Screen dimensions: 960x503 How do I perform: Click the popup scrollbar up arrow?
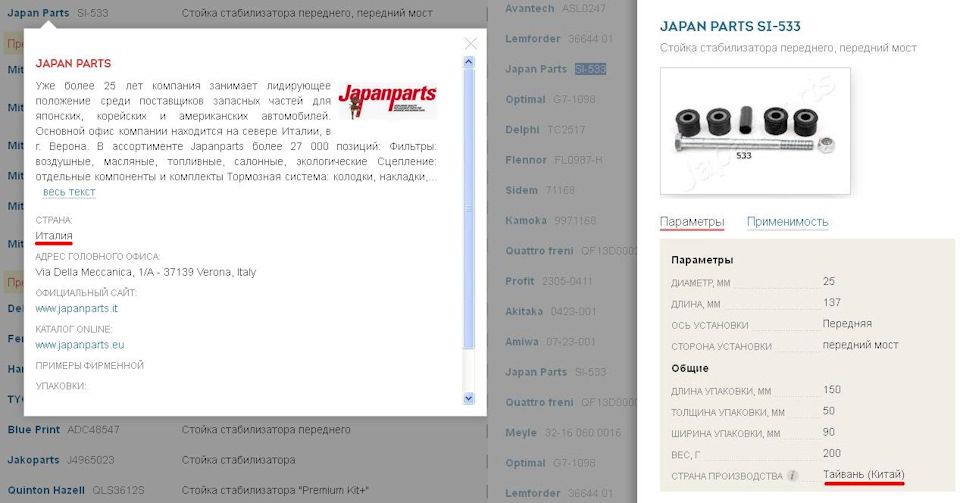pos(469,62)
